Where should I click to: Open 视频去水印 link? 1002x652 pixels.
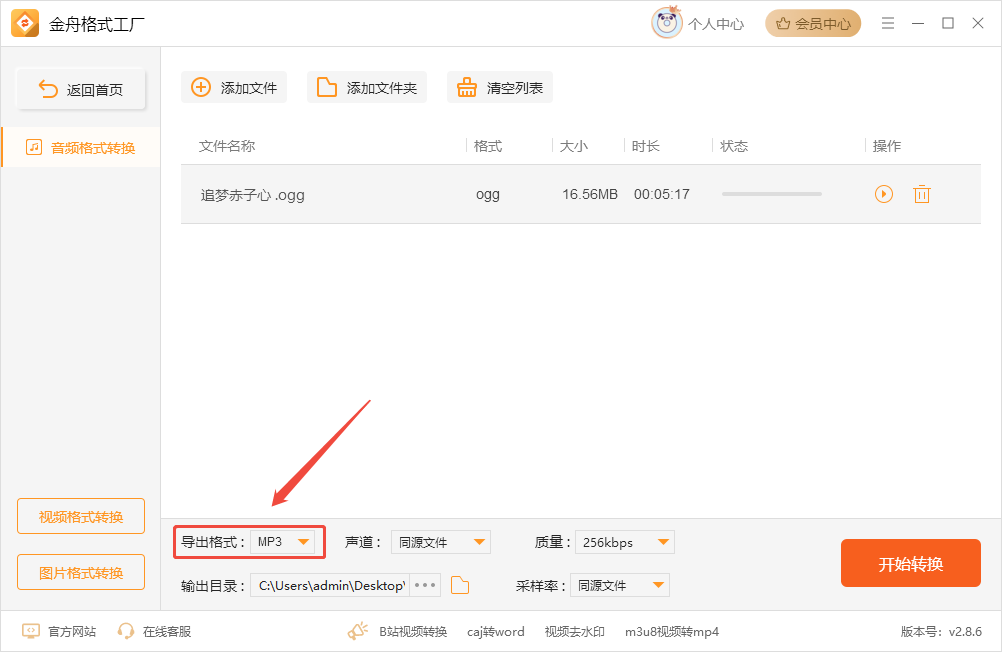pos(574,632)
